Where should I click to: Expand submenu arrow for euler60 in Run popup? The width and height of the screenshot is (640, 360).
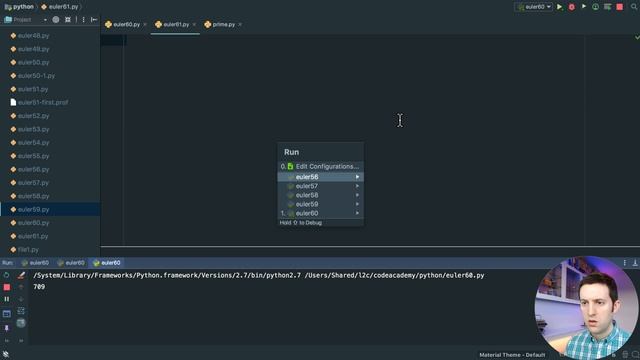click(x=357, y=213)
